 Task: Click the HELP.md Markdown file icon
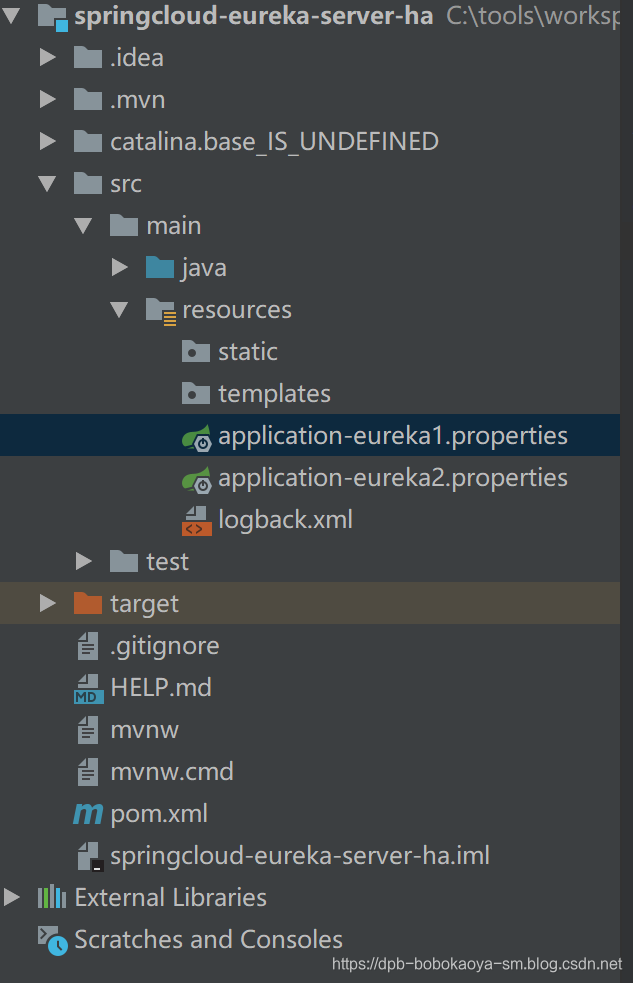click(x=88, y=688)
